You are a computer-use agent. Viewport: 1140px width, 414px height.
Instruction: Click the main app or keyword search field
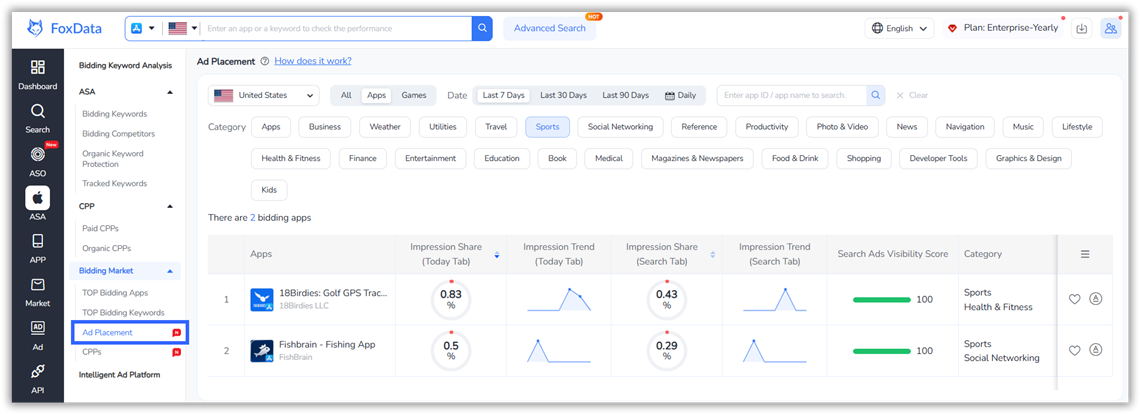click(x=336, y=28)
